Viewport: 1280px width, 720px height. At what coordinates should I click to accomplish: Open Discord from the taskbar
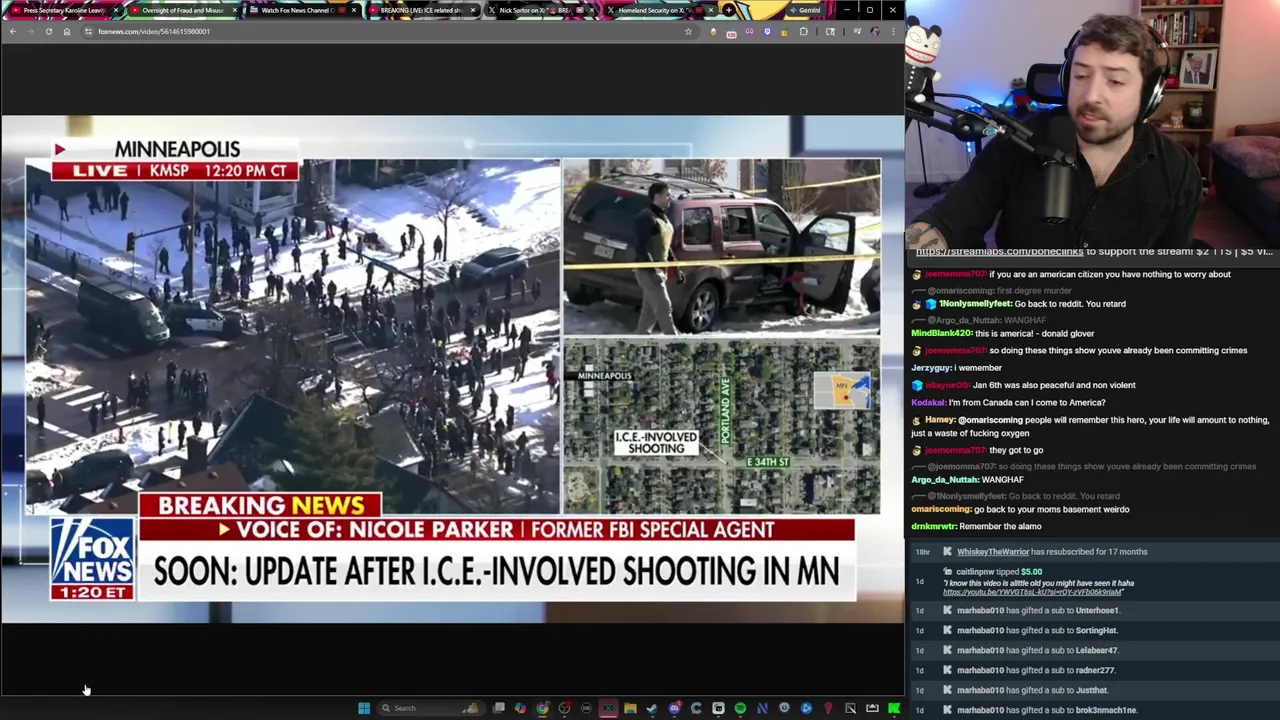(x=675, y=708)
